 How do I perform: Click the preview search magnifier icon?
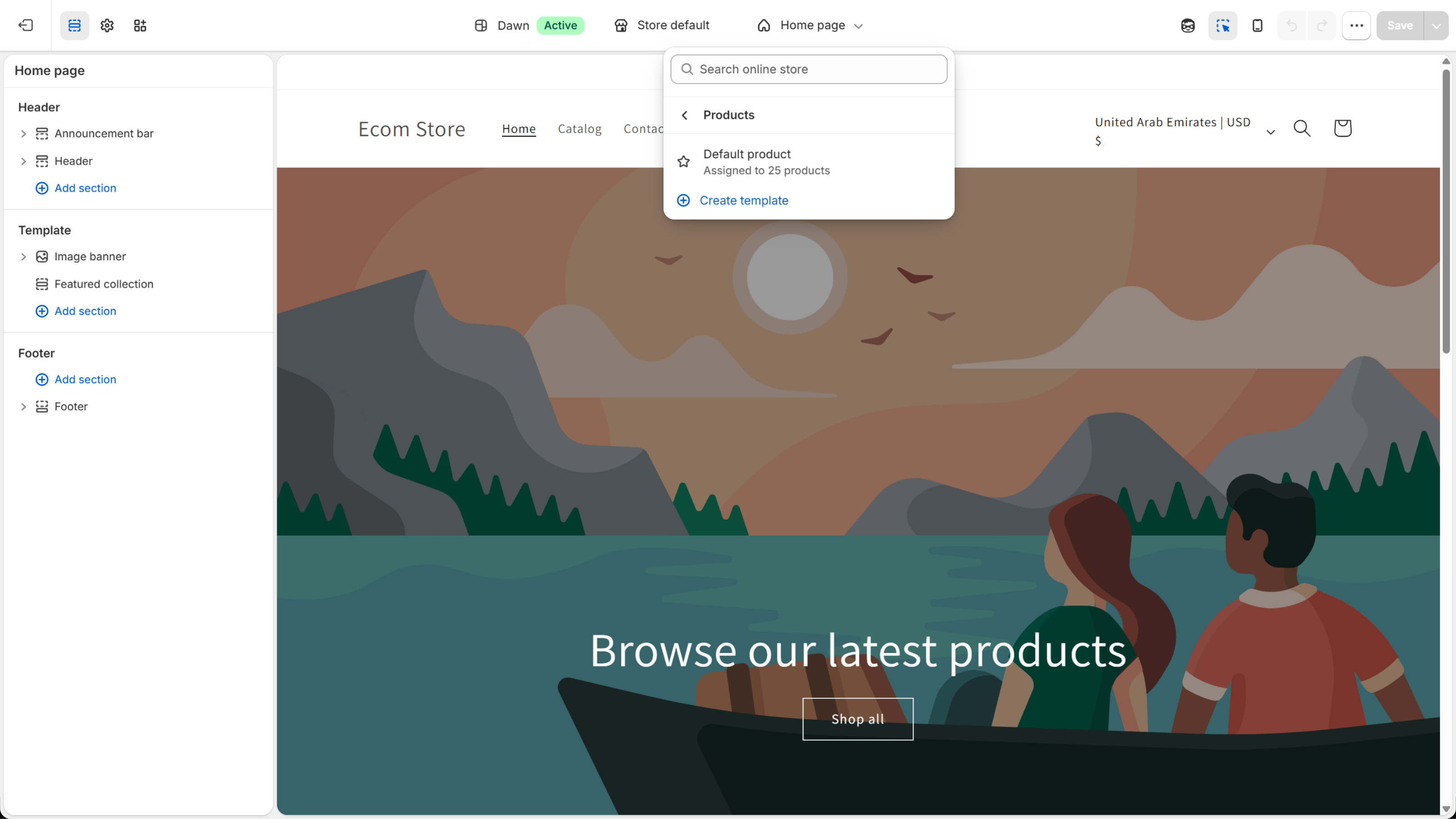pyautogui.click(x=1302, y=128)
